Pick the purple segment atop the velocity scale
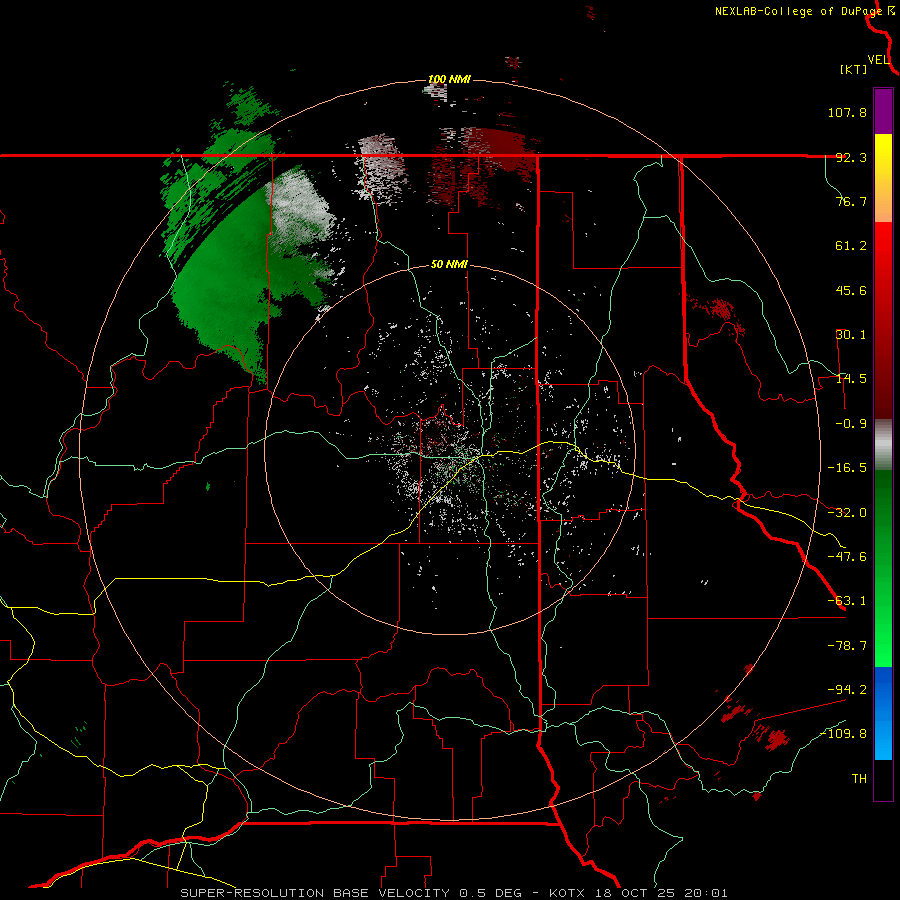Image resolution: width=900 pixels, height=900 pixels. (883, 111)
